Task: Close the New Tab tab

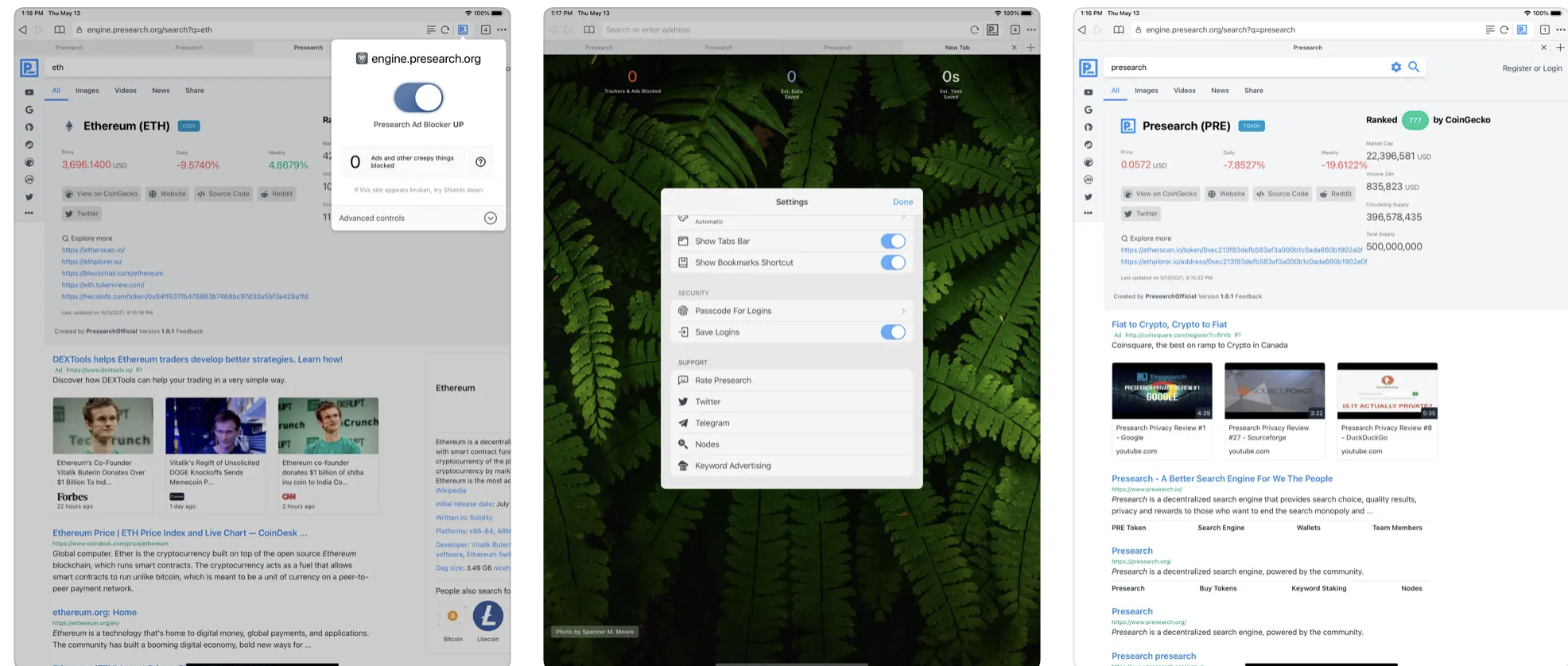Action: (1014, 48)
